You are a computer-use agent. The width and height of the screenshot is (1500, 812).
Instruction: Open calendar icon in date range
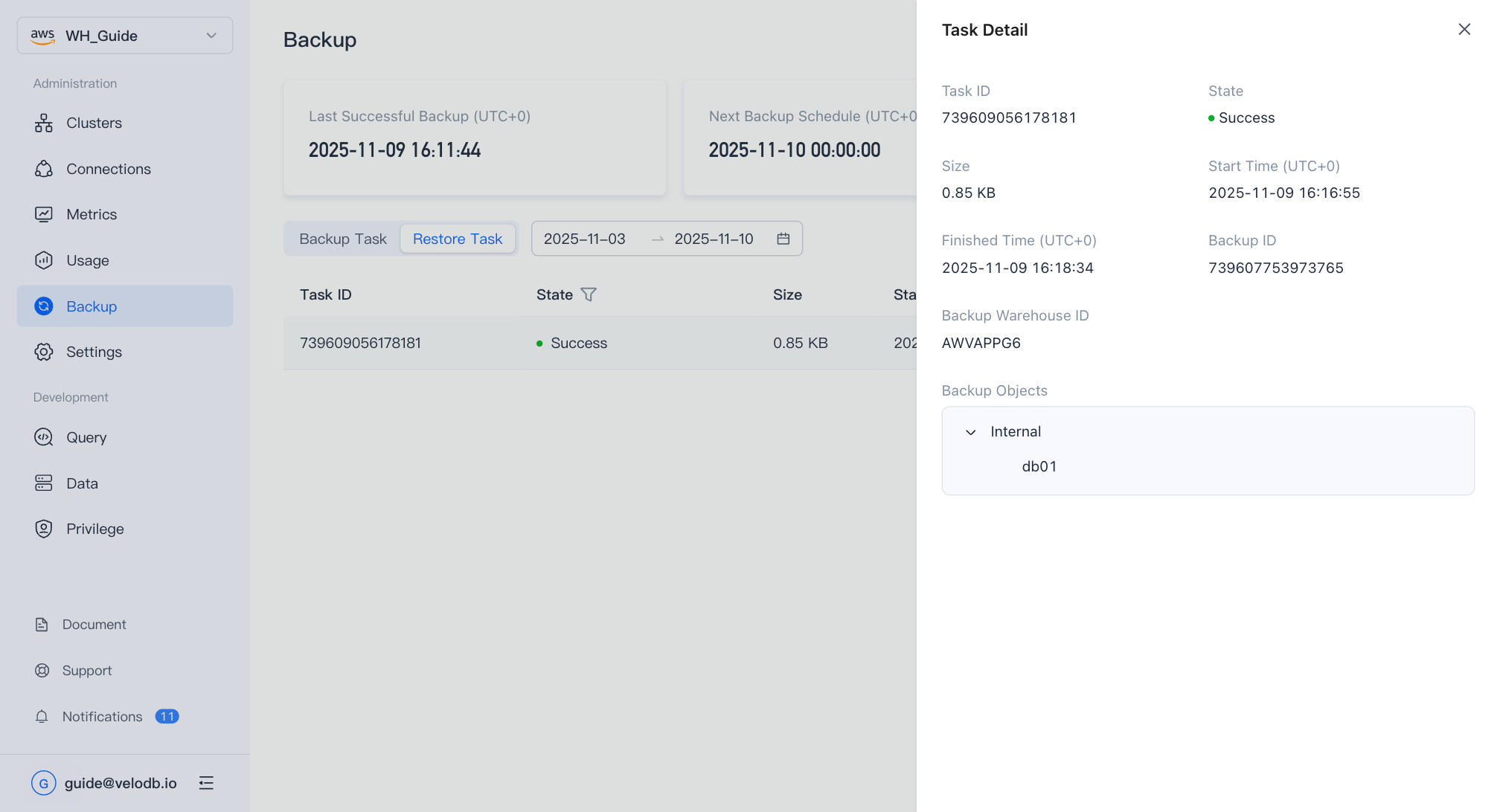(x=783, y=239)
